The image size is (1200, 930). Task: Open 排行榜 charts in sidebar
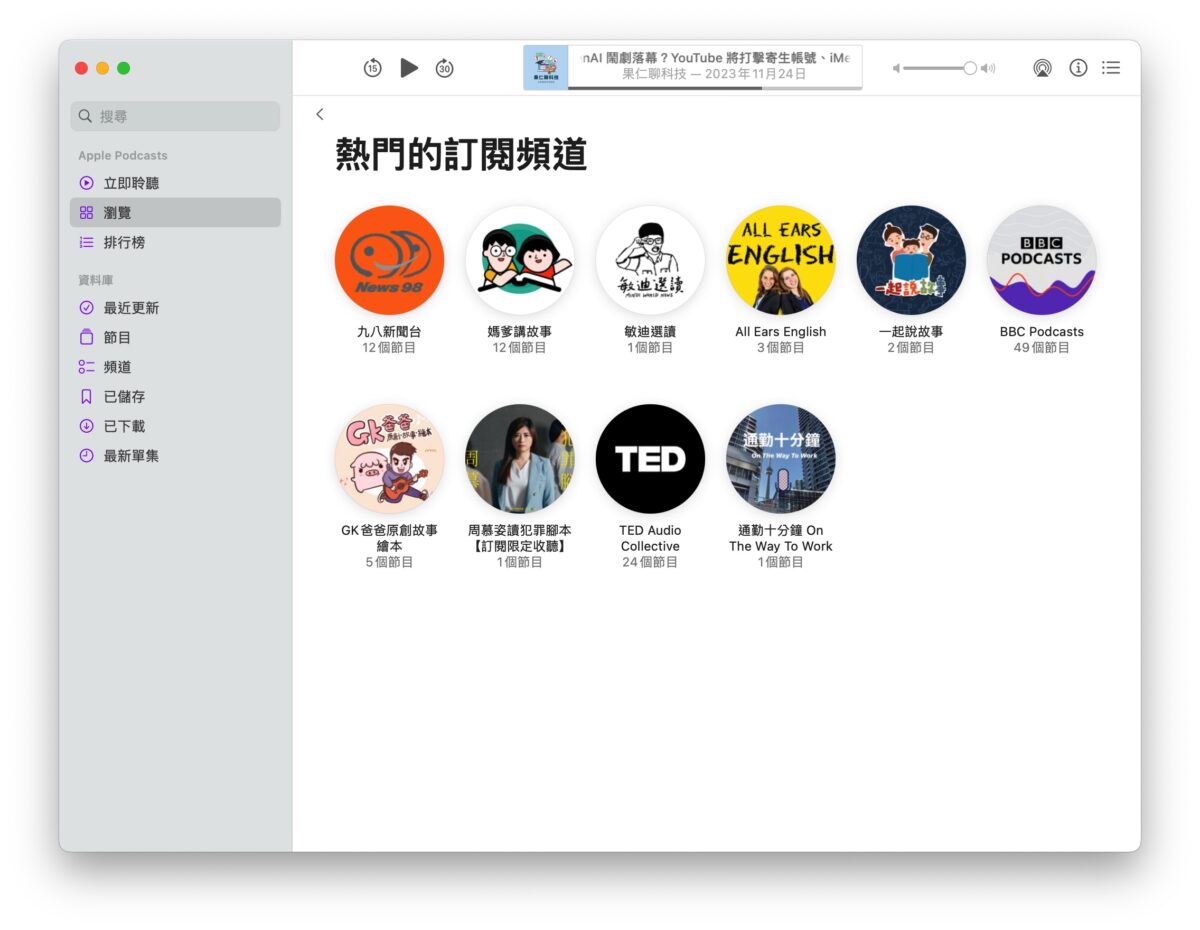click(175, 242)
